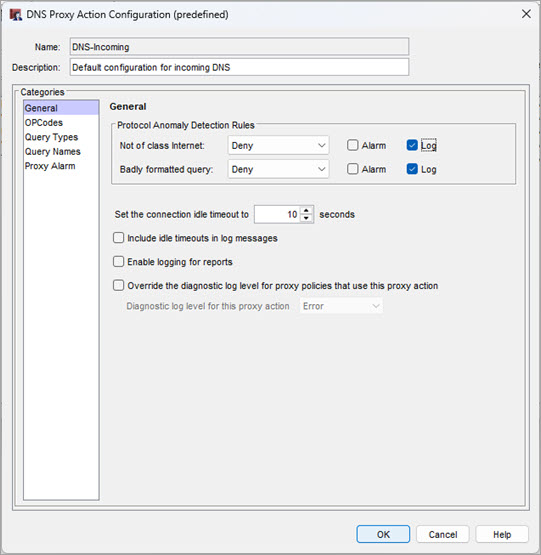
Task: Expand the Badly formatted query action dropdown
Action: click(x=278, y=169)
